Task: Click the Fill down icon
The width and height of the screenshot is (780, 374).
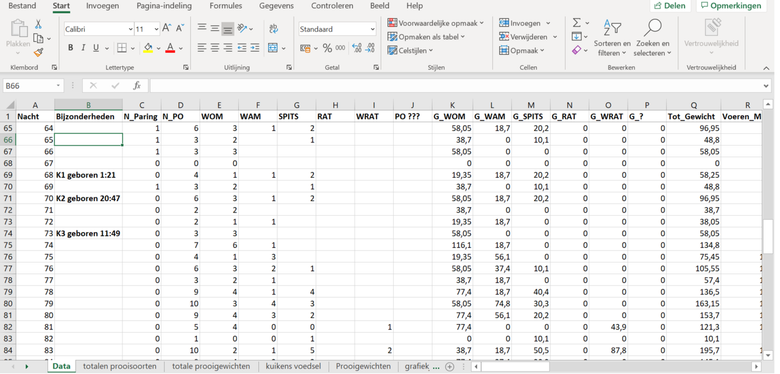Action: pyautogui.click(x=577, y=36)
